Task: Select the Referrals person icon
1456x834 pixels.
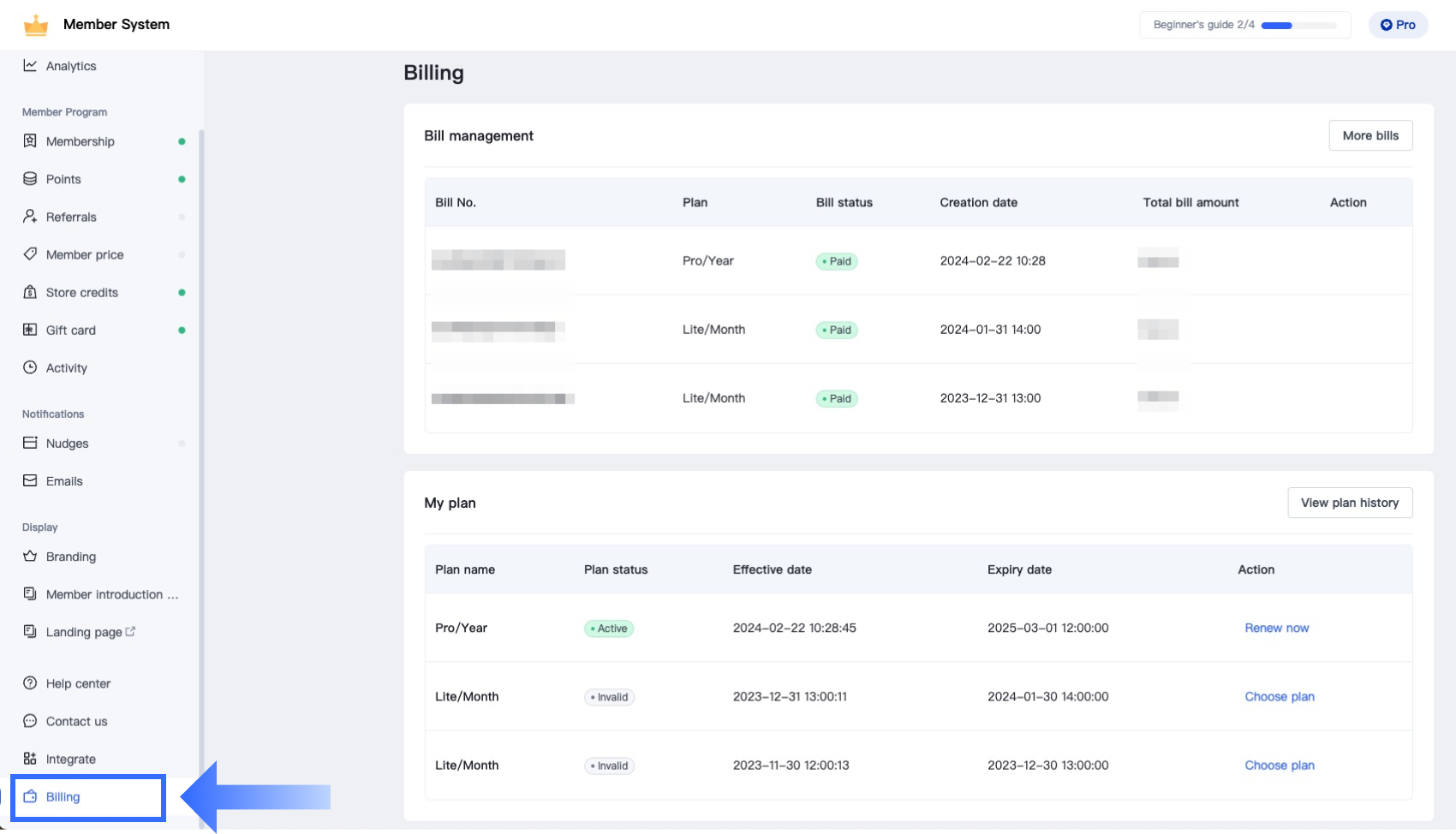Action: pyautogui.click(x=30, y=217)
